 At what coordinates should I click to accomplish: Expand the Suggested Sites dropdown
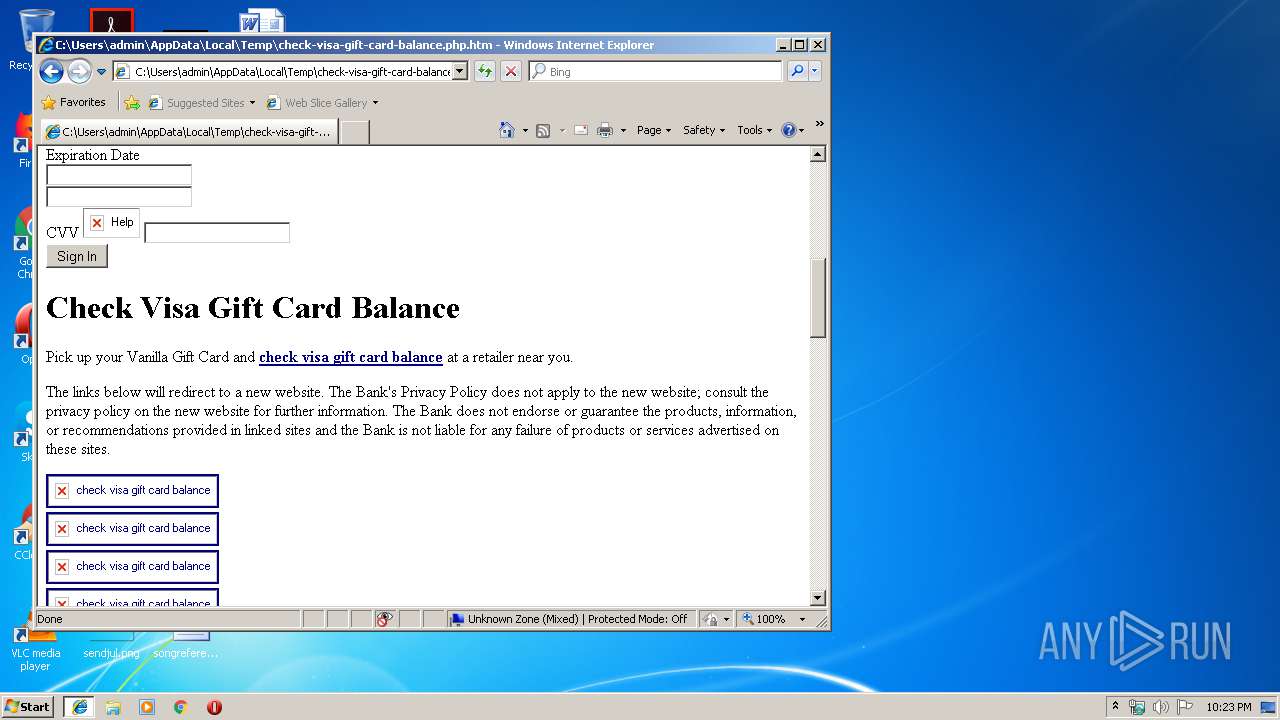[x=252, y=103]
